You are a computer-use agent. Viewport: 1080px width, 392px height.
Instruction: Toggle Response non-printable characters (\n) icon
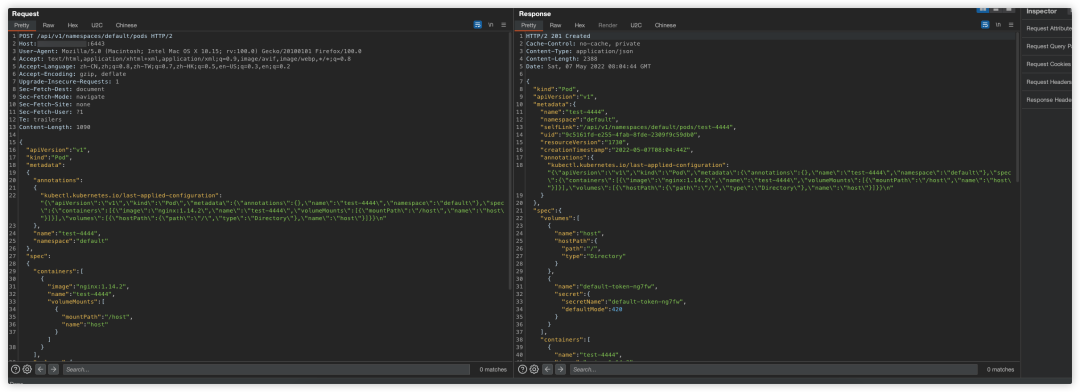pos(998,25)
